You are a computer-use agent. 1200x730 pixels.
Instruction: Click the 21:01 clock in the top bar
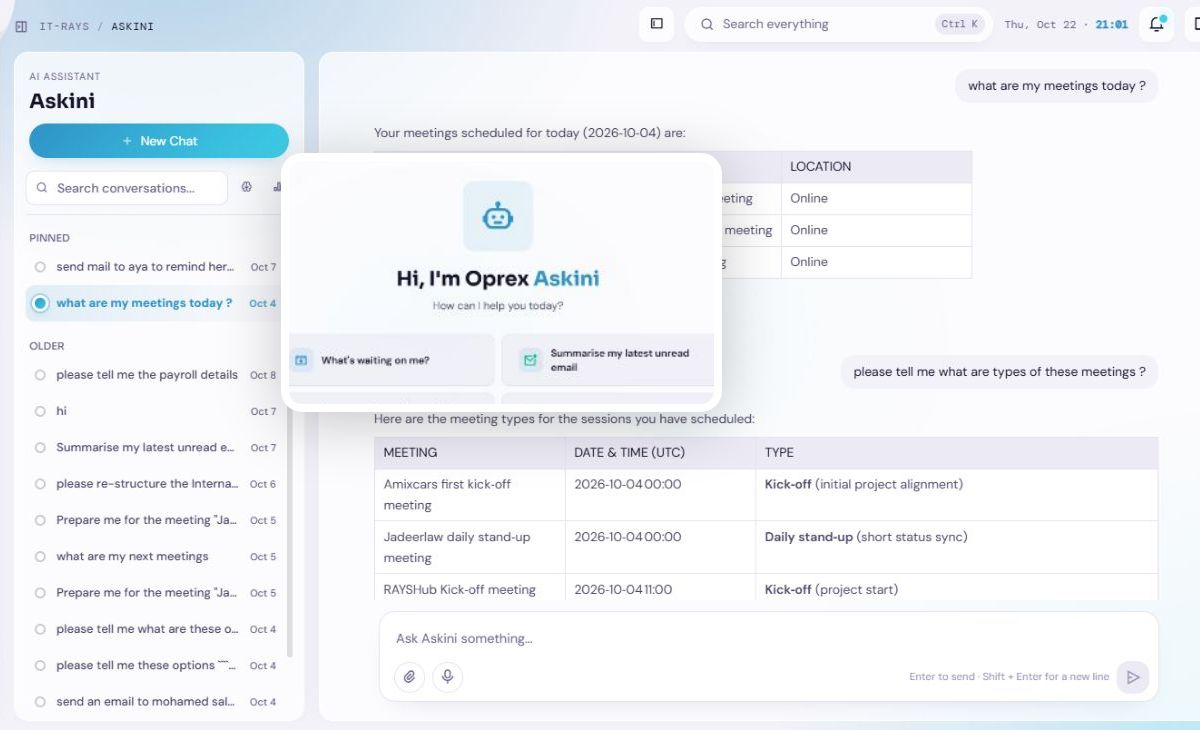(1112, 25)
